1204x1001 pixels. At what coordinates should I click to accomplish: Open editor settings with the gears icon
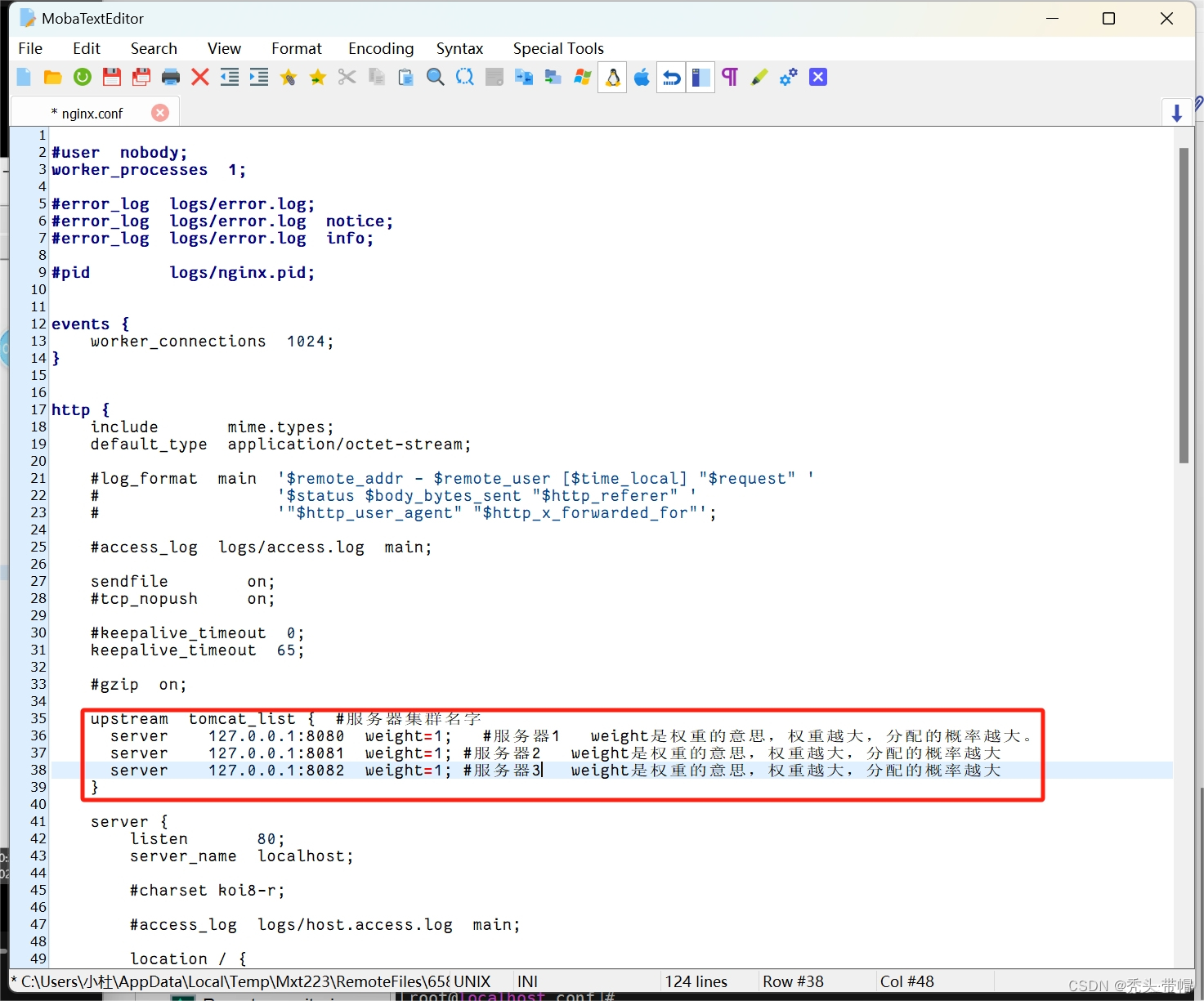click(789, 78)
